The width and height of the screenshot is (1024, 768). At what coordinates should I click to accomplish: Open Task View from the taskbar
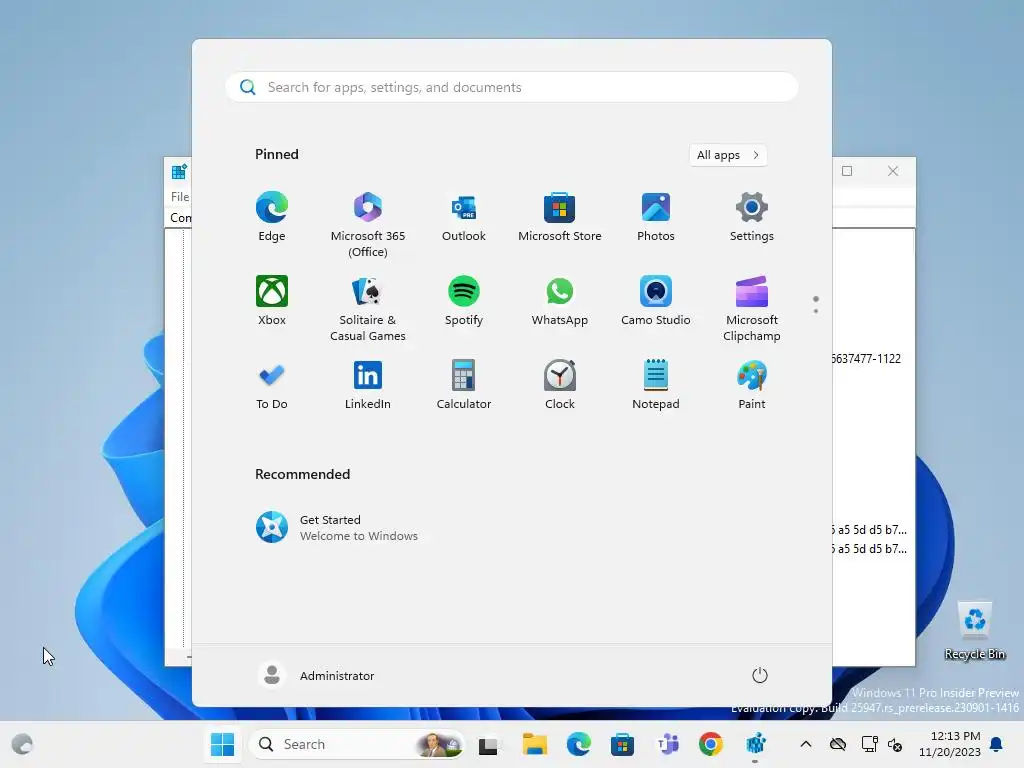pyautogui.click(x=488, y=744)
